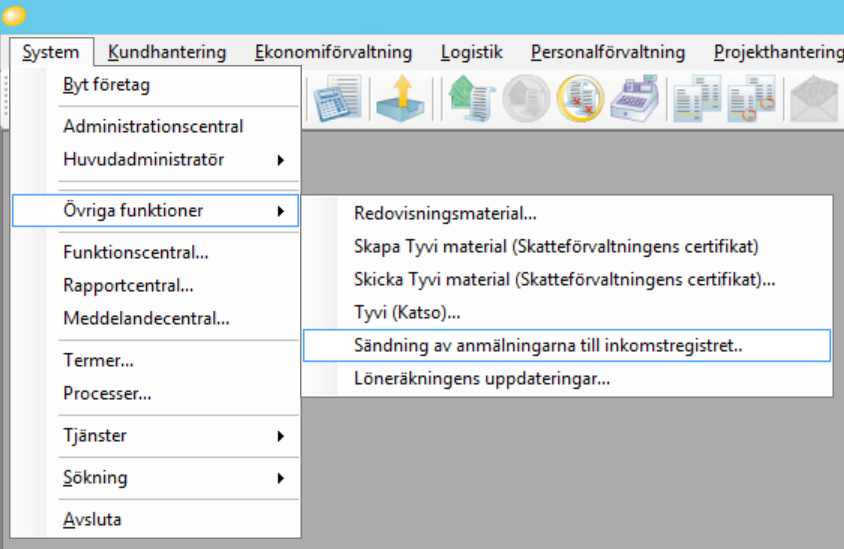Open the Kundhantering menu
Viewport: 844px width, 549px height.
pyautogui.click(x=167, y=52)
